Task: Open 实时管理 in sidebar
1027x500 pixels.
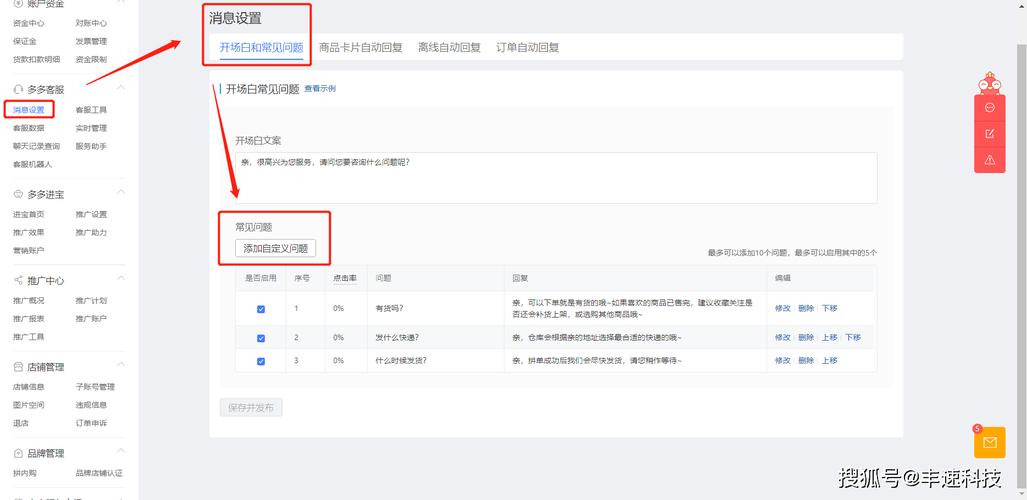Action: point(91,128)
